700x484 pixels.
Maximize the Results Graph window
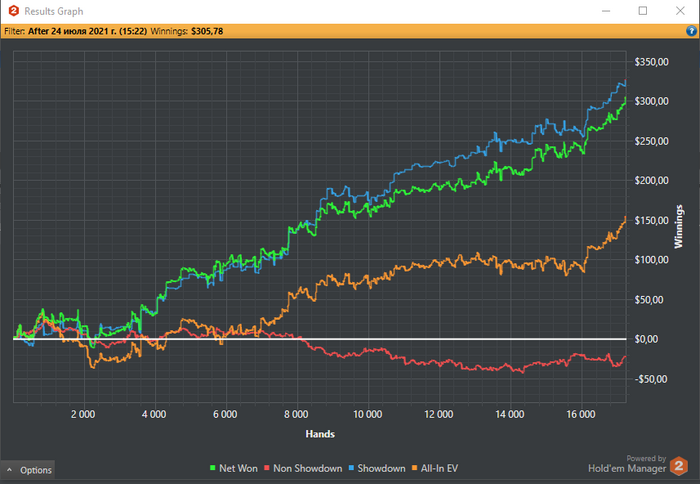643,11
